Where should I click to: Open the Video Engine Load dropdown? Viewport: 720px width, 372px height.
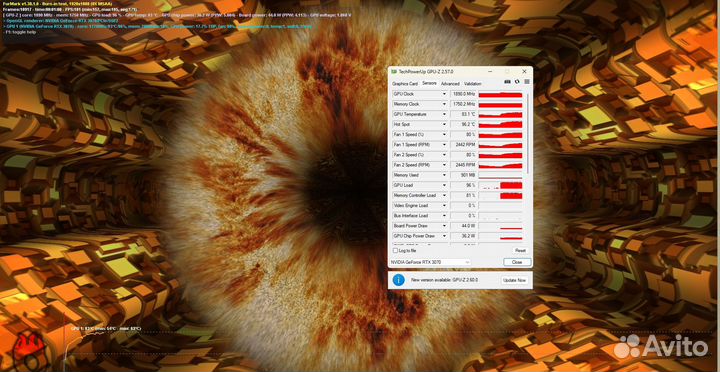click(x=444, y=205)
